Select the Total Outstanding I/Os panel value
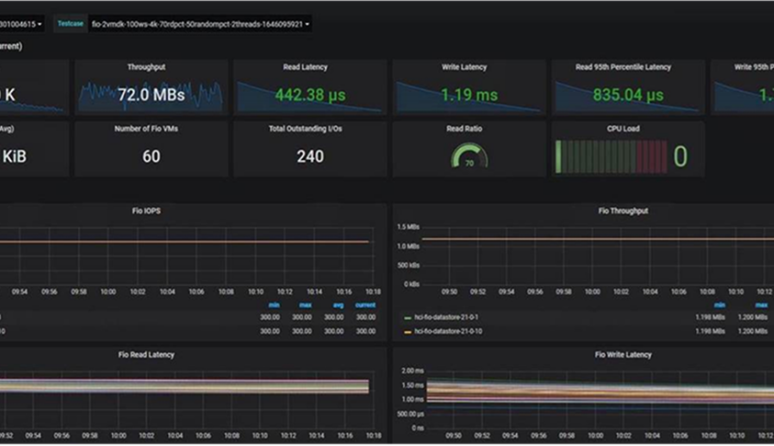Viewport: 774px width, 446px height. pyautogui.click(x=310, y=157)
